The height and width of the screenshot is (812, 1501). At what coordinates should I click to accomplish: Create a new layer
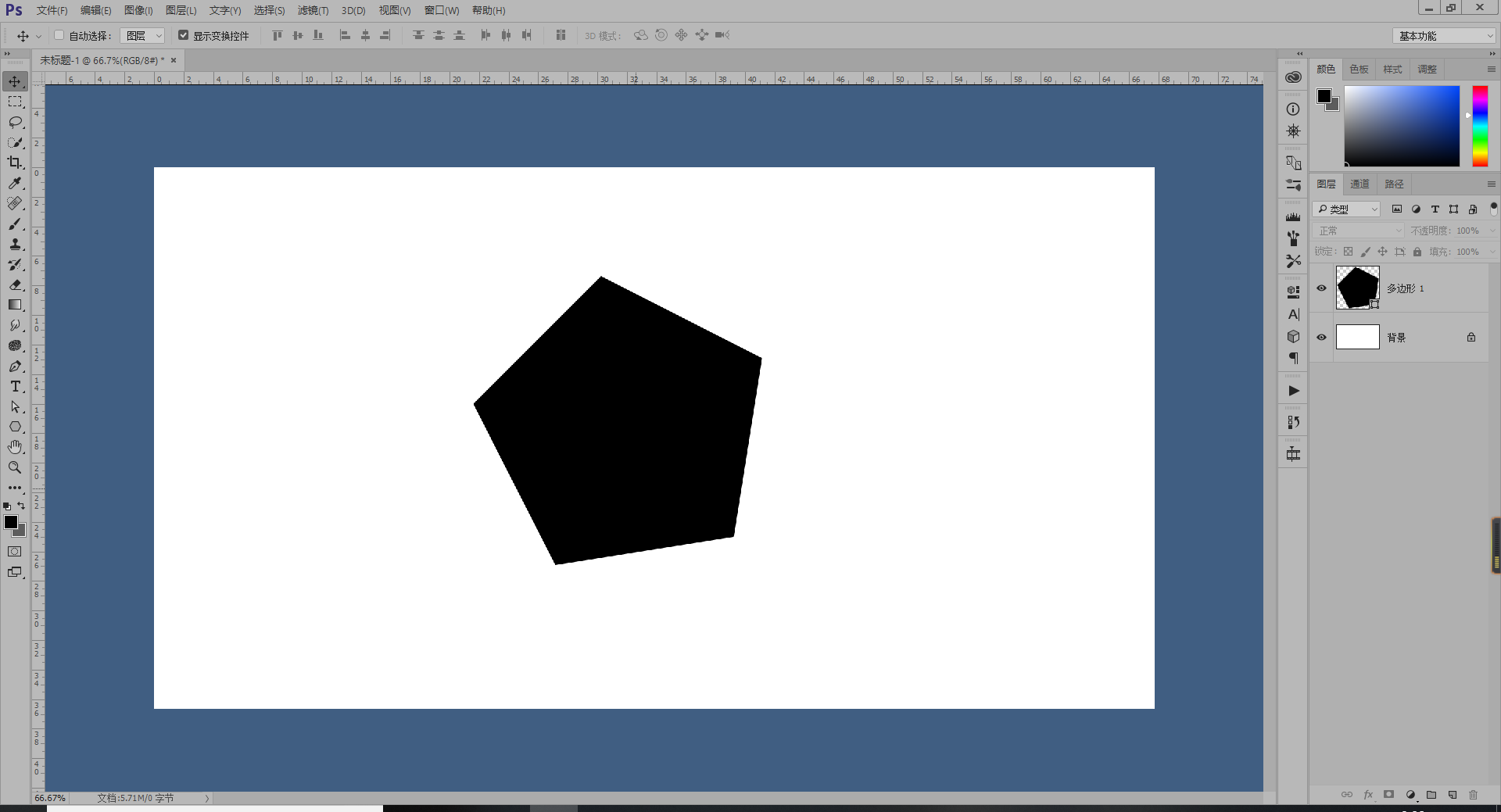(1453, 795)
